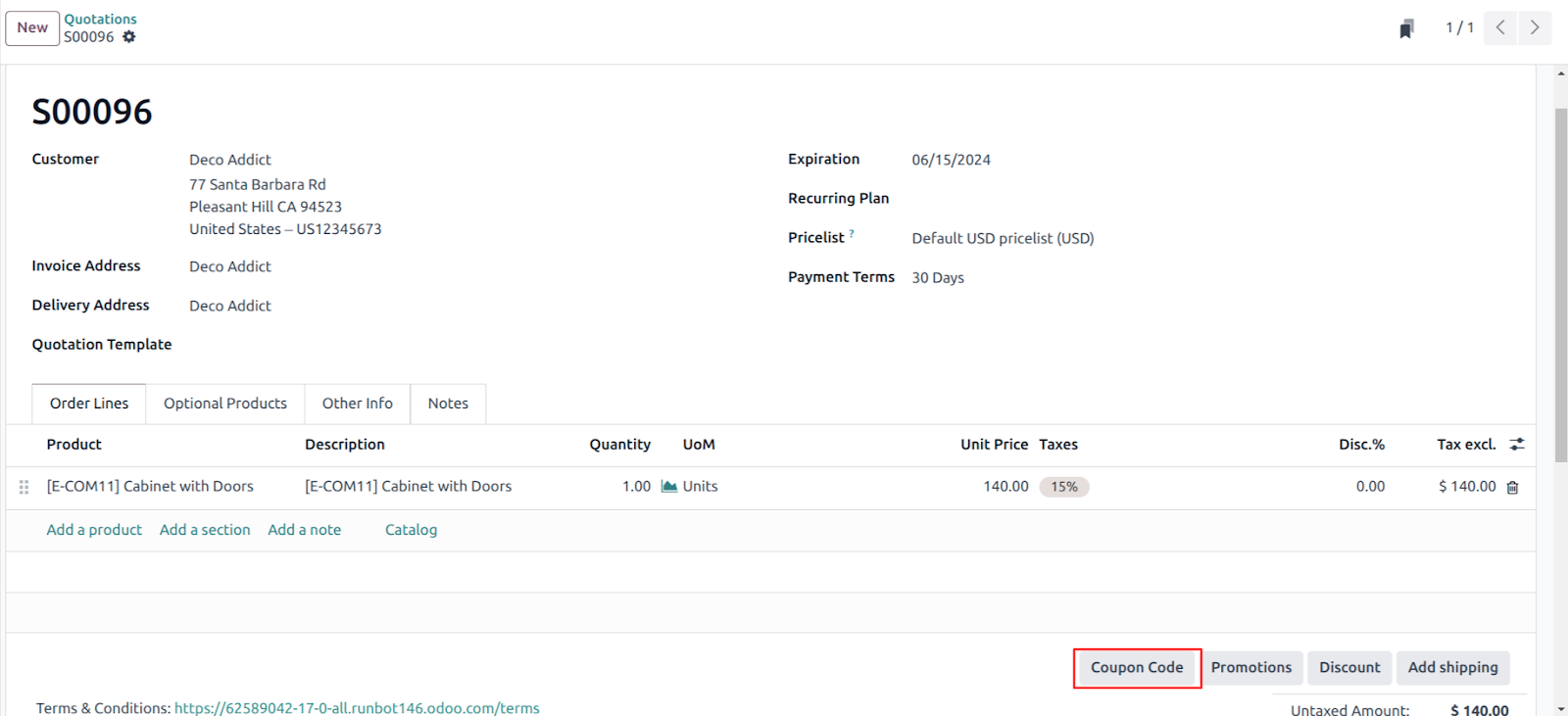The height and width of the screenshot is (716, 1568).
Task: Click the Description cell Cabinet with Doors
Action: [x=409, y=487]
